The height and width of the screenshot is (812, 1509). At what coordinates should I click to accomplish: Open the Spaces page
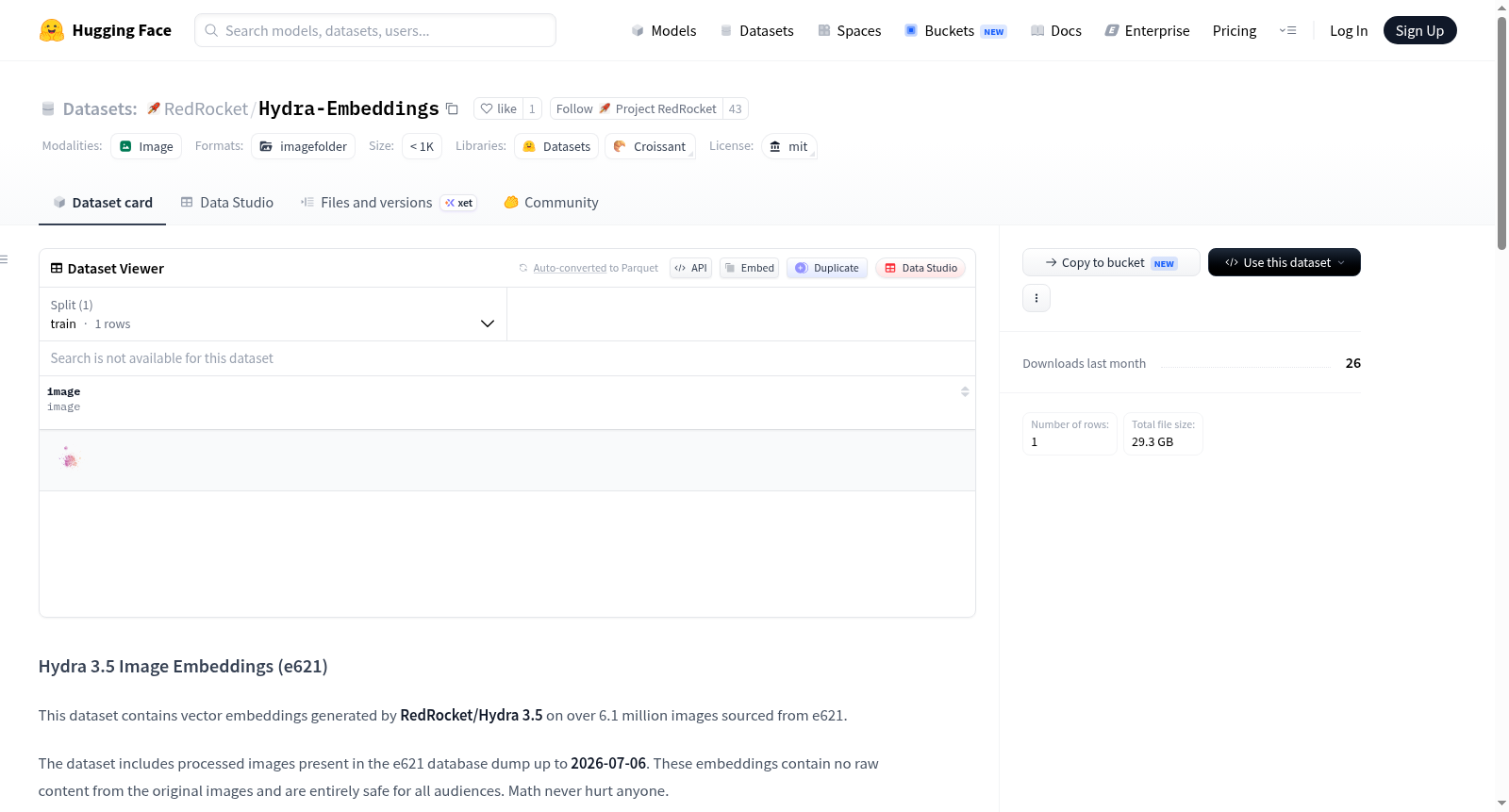point(849,30)
